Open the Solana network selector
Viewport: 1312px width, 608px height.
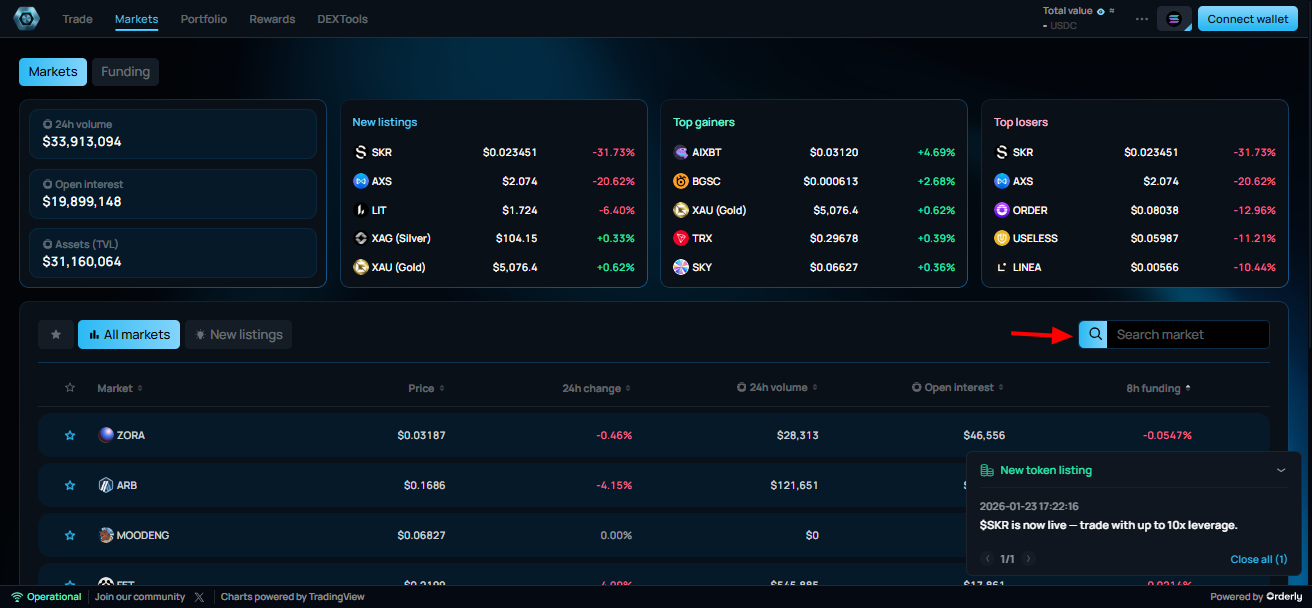pos(1174,19)
